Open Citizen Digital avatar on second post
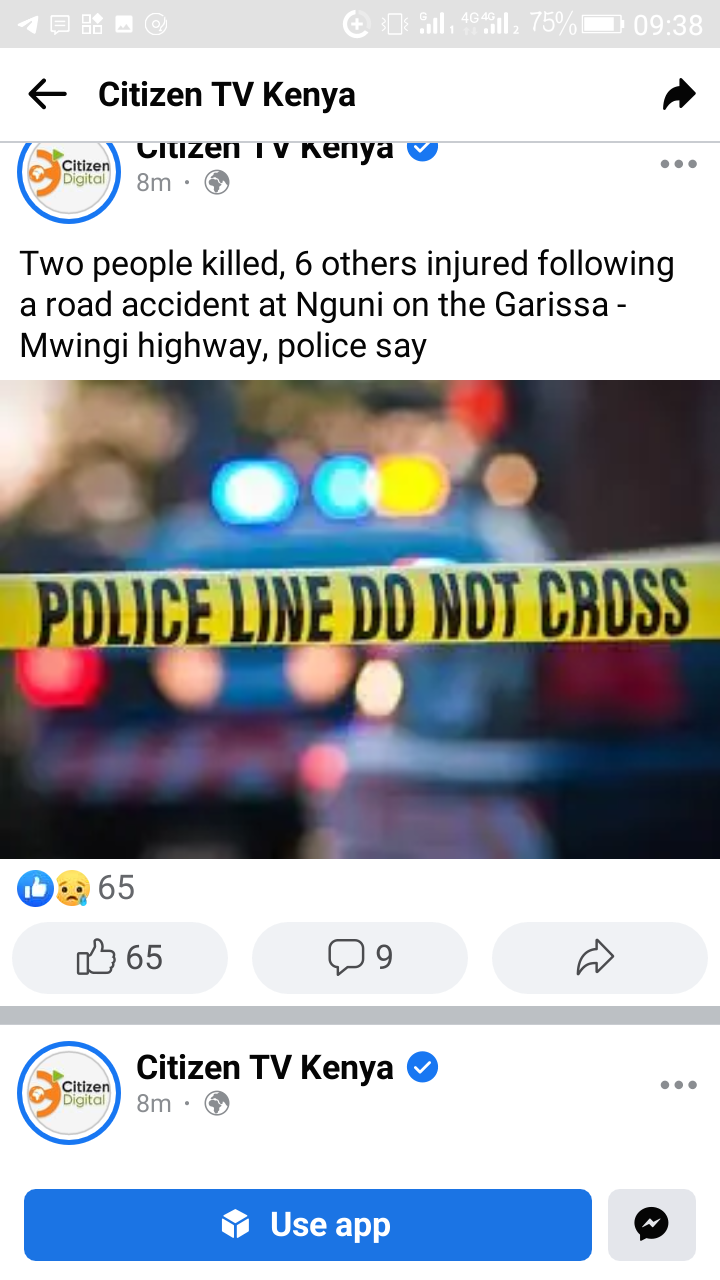This screenshot has height=1280, width=720. [x=69, y=1092]
